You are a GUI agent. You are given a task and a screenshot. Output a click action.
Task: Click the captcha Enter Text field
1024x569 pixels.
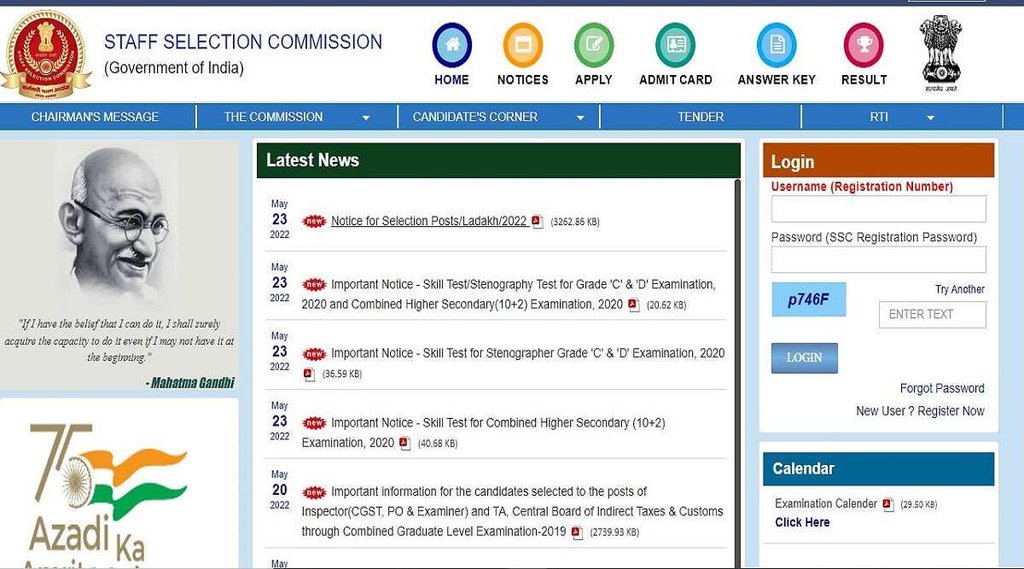pos(932,314)
